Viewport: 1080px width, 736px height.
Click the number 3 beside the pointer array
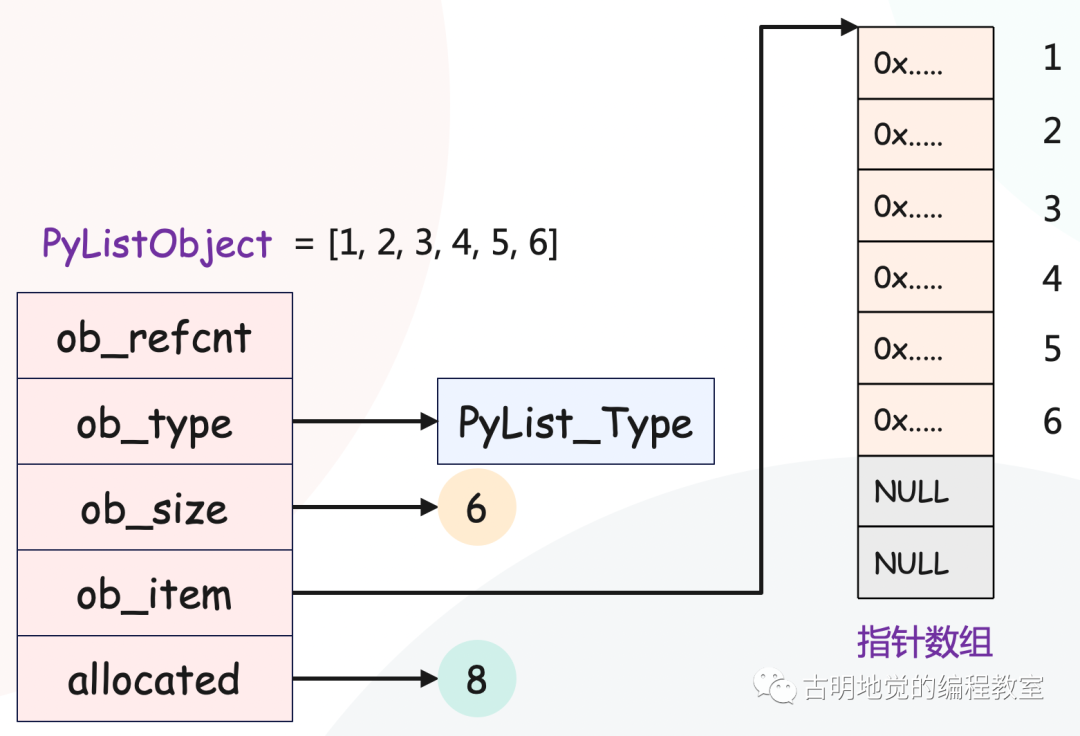click(1052, 209)
